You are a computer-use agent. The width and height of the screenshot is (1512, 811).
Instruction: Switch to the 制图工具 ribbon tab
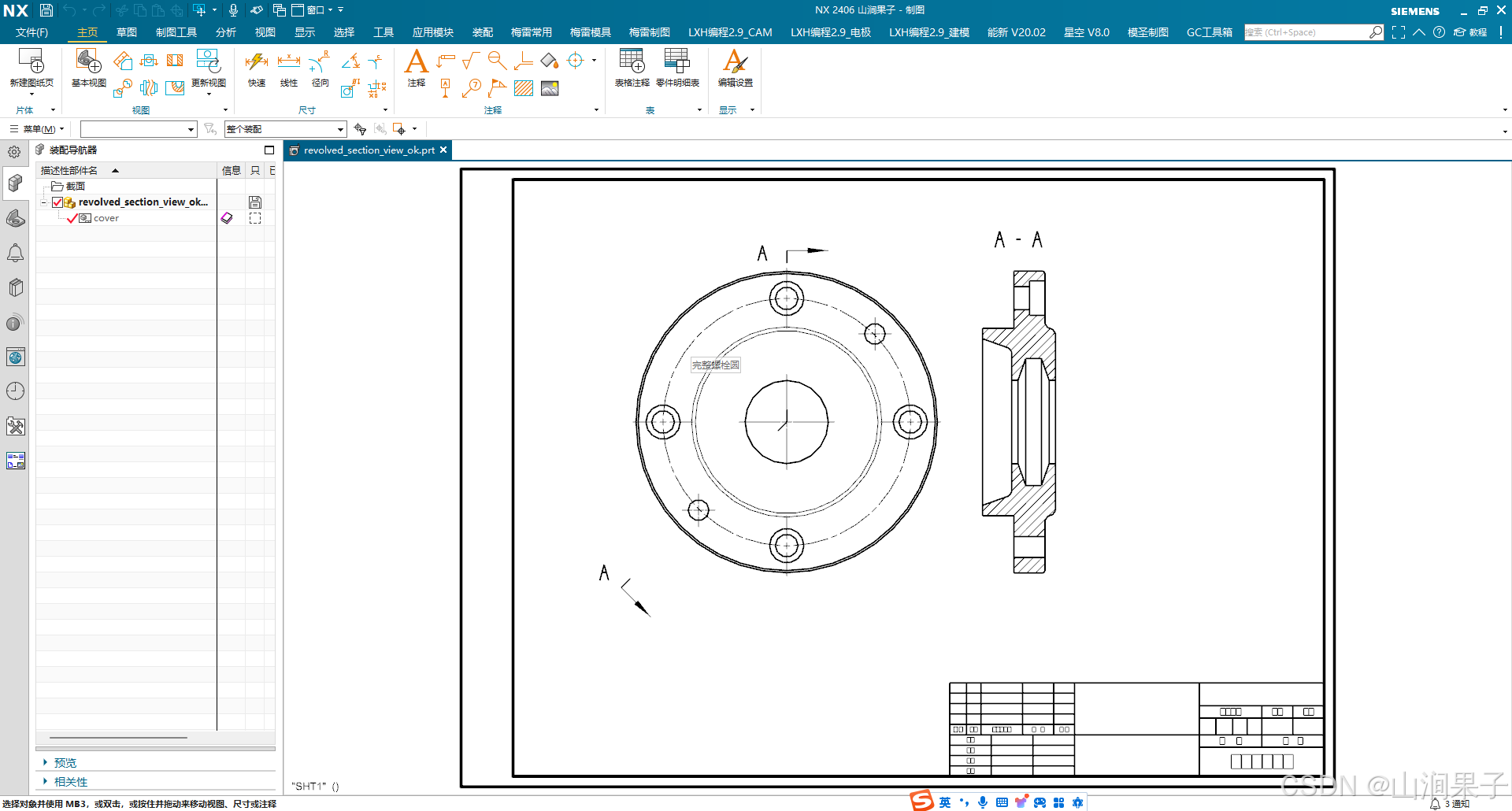[176, 32]
